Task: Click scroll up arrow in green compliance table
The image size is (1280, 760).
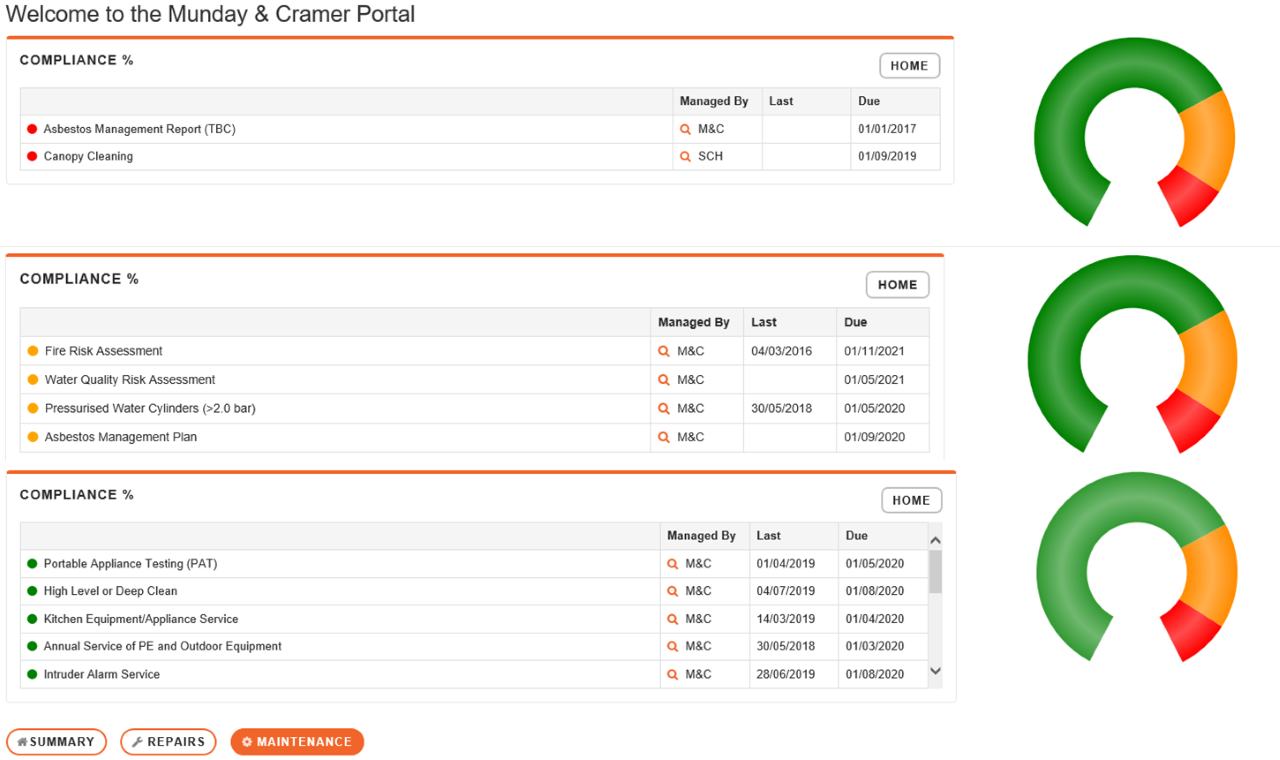Action: [936, 540]
